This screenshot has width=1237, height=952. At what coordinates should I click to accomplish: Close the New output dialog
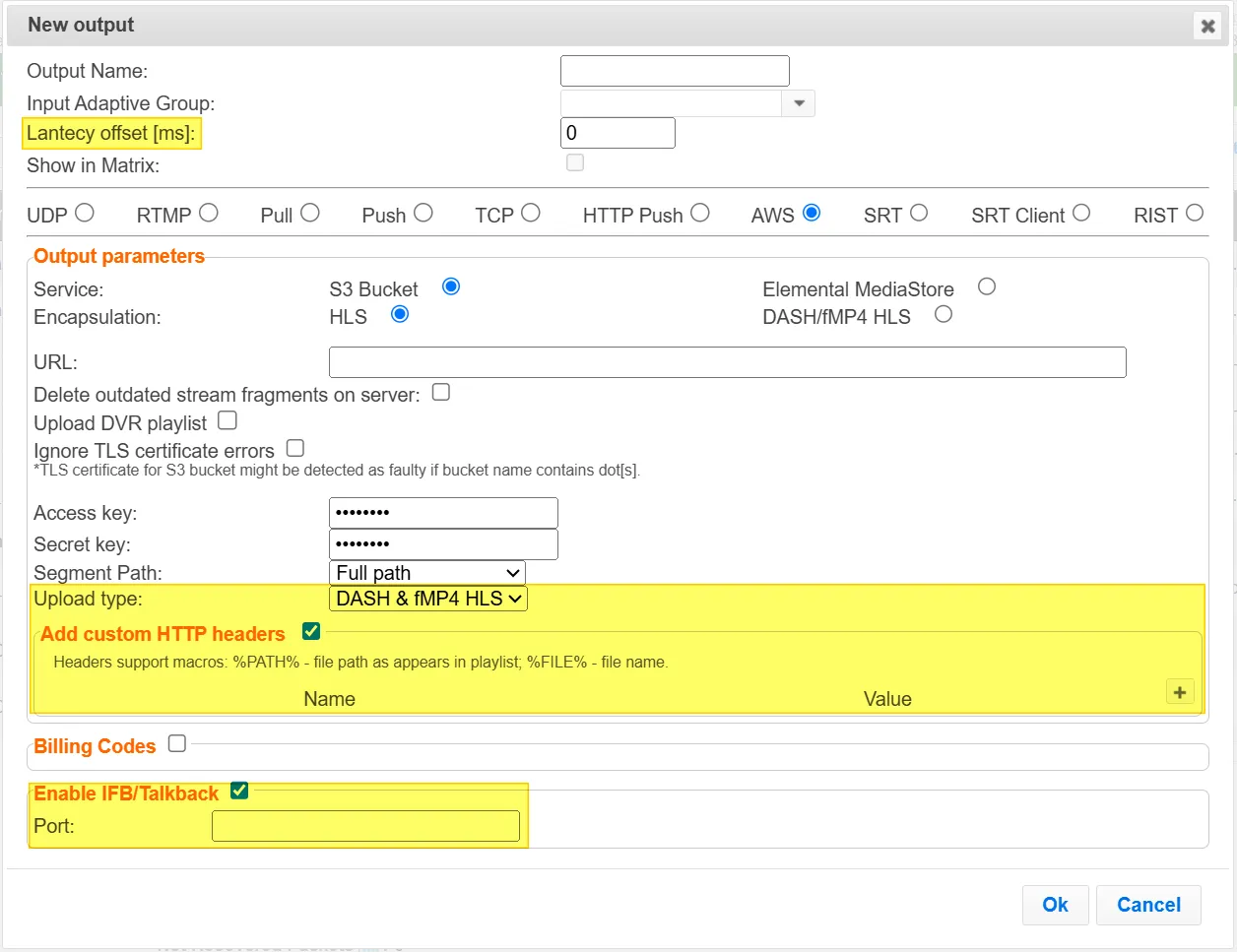click(1207, 26)
